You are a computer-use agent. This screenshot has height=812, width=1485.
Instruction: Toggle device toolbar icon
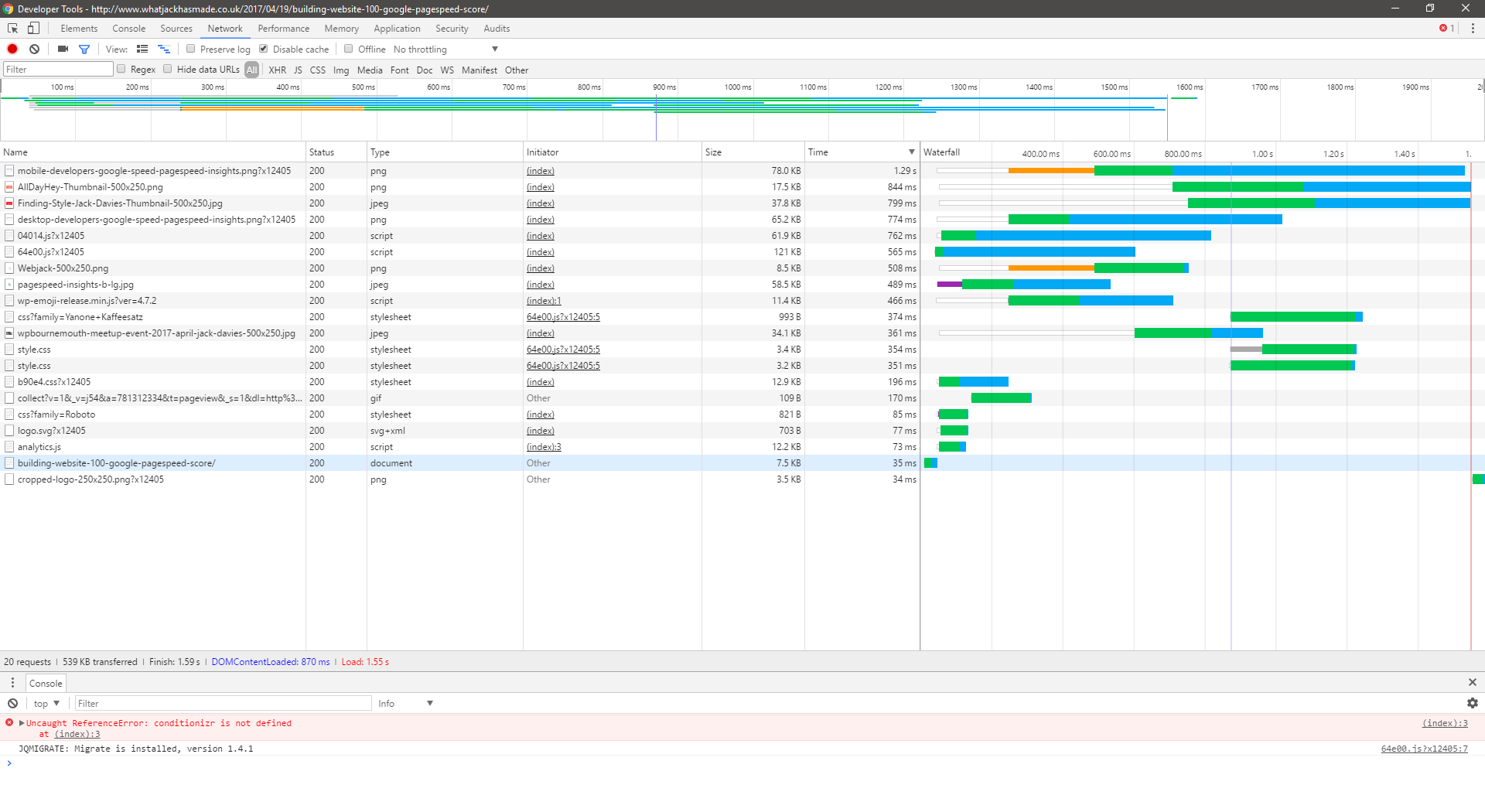[33, 29]
